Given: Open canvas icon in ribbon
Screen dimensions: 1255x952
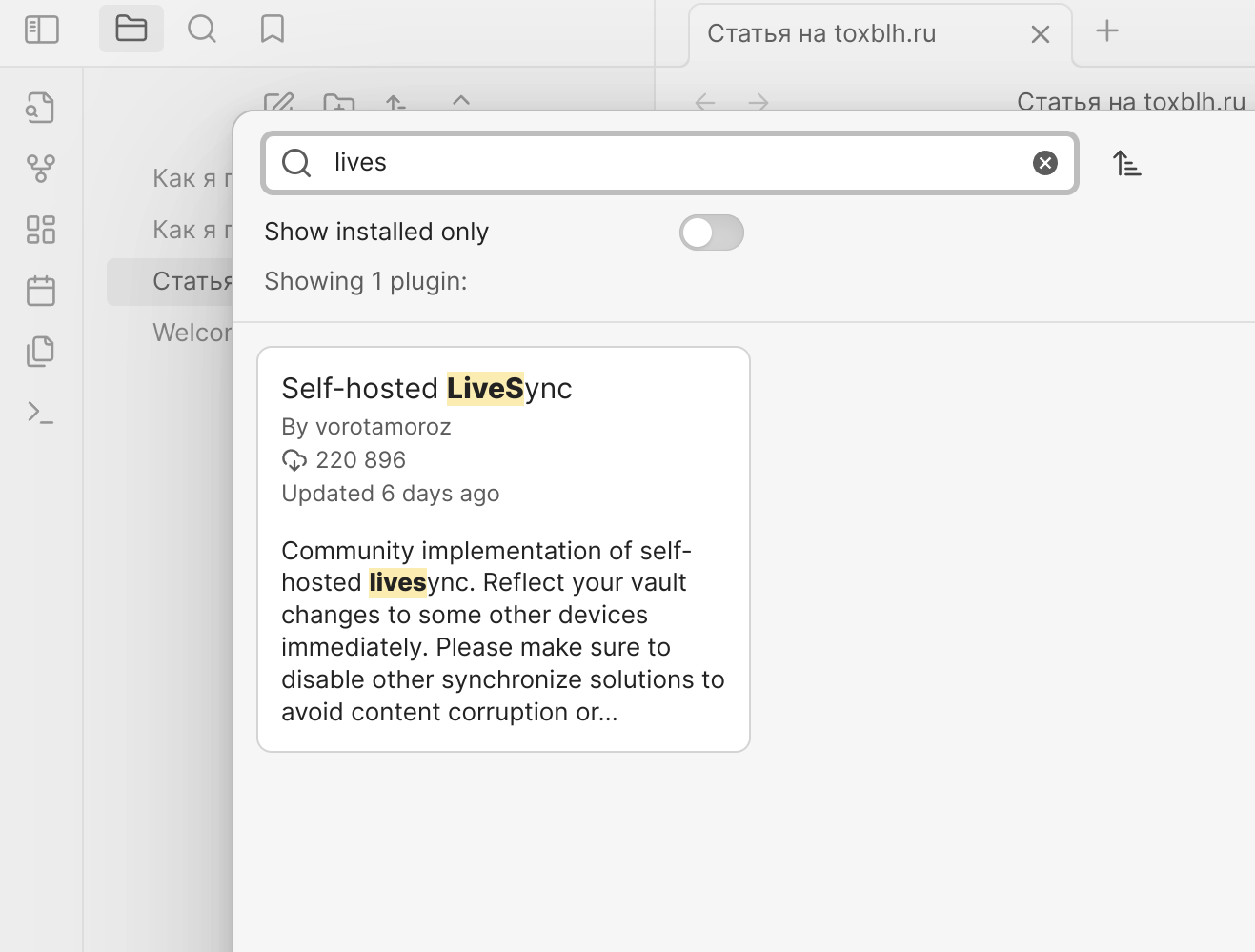Looking at the screenshot, I should (x=41, y=230).
